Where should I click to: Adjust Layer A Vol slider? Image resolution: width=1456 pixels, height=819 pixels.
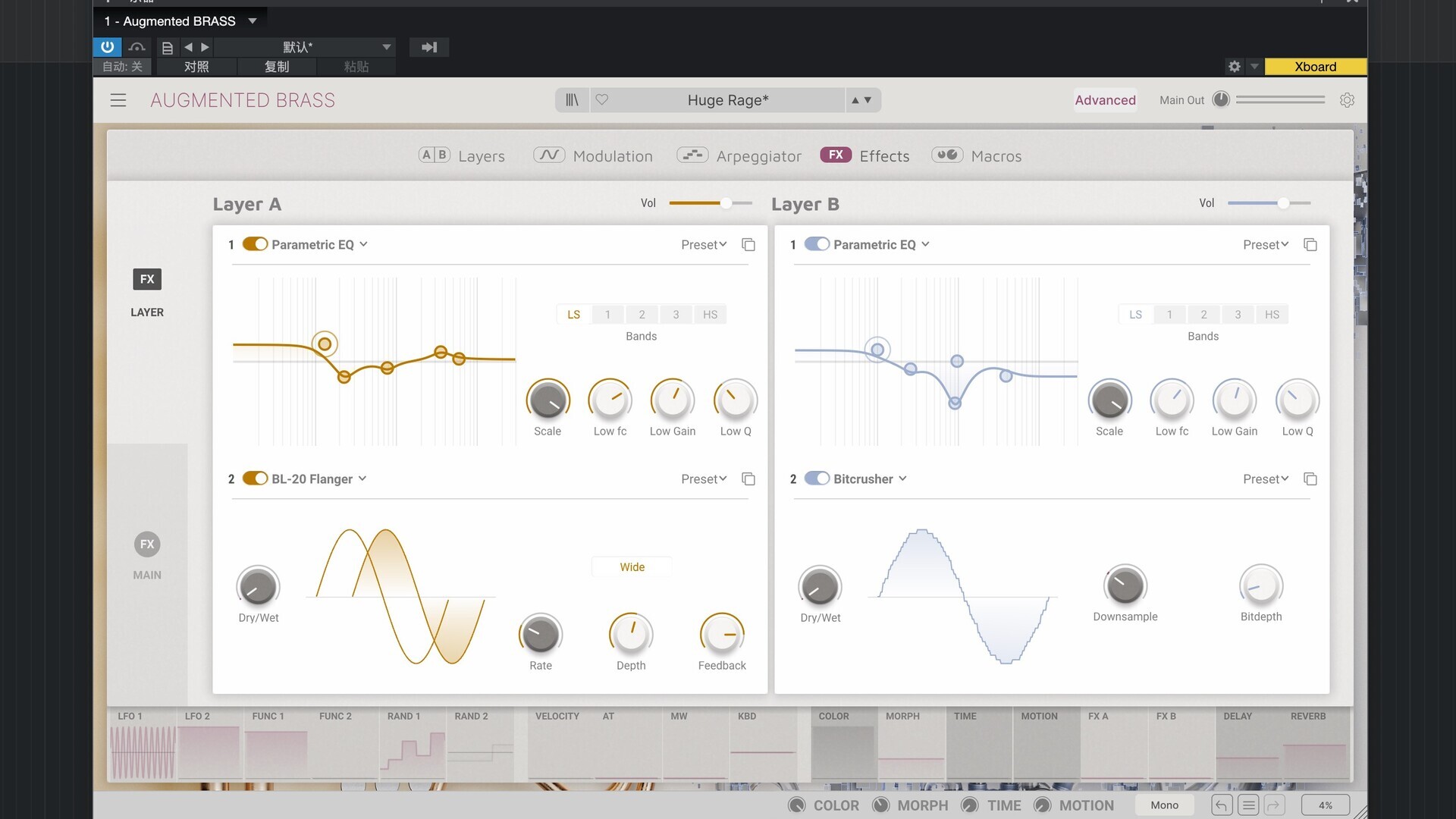711,203
